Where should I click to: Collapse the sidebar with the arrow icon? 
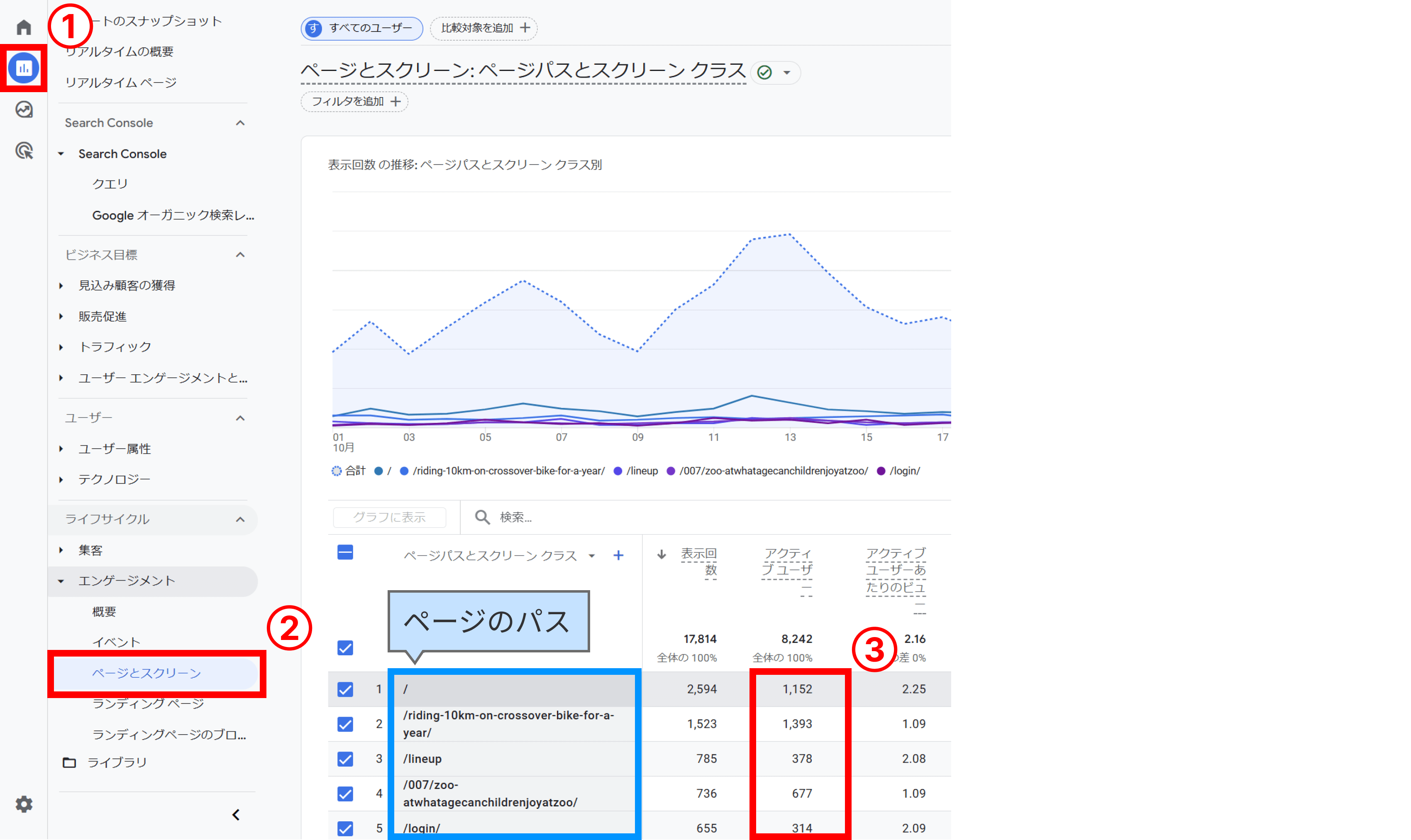point(236,815)
